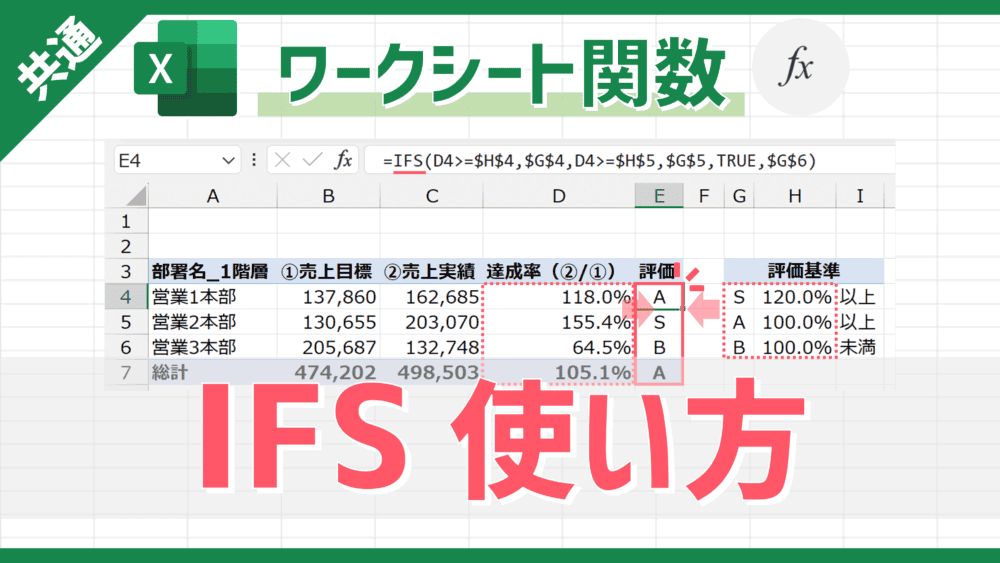Select row 5 header
Image resolution: width=1000 pixels, height=563 pixels.
pyautogui.click(x=126, y=322)
